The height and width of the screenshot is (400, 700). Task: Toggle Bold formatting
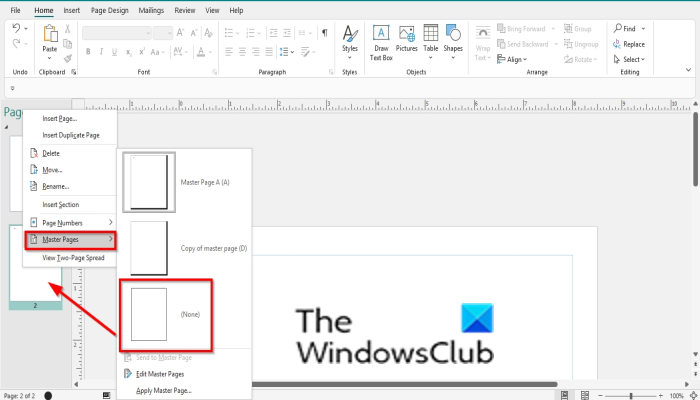(x=88, y=52)
